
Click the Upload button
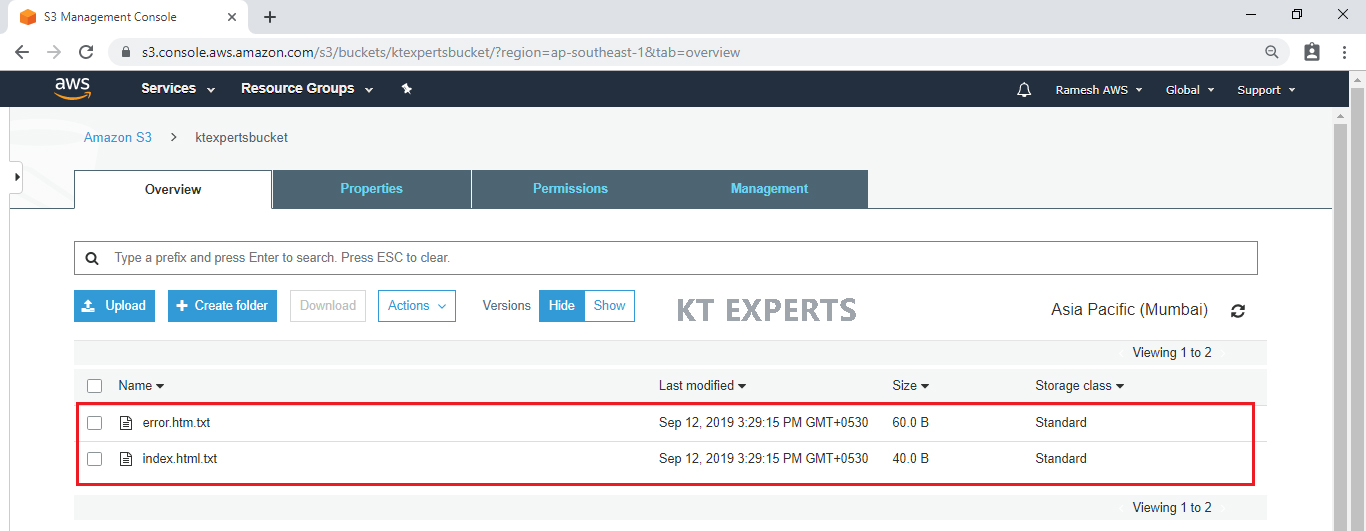click(x=114, y=306)
